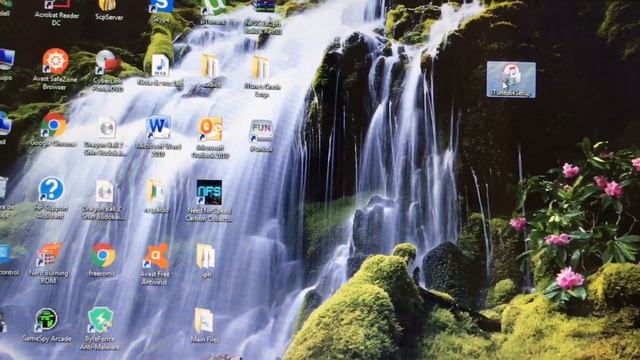Open the folder icon left of NFS

pos(156,196)
